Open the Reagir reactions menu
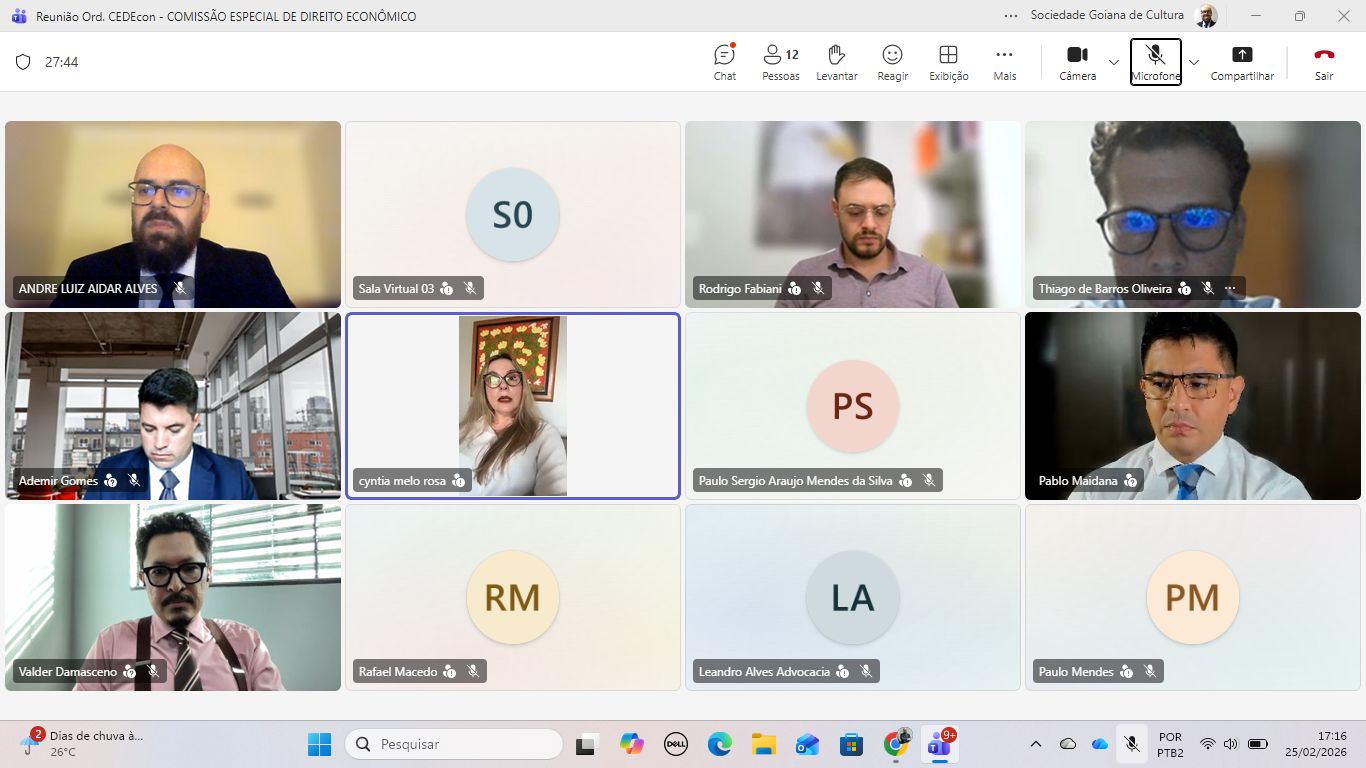The image size is (1366, 768). pos(892,62)
